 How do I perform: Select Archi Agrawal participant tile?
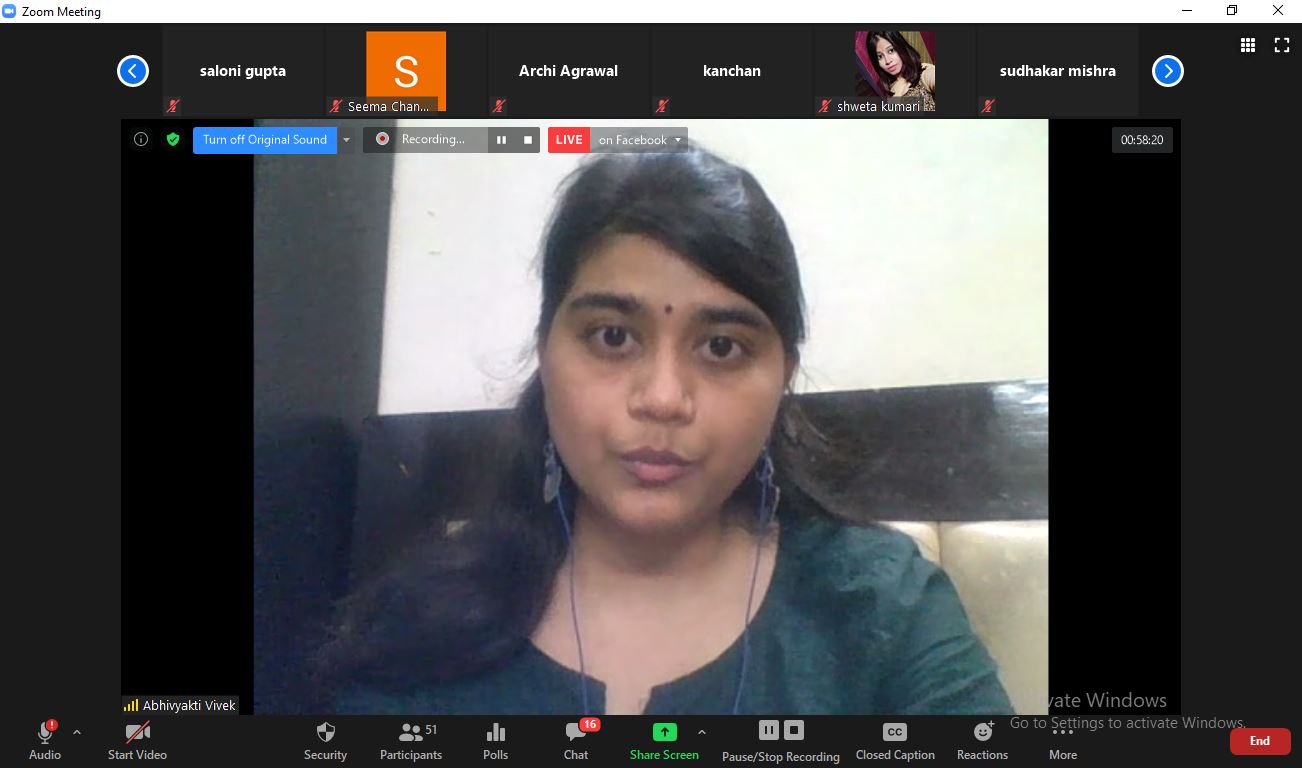tap(569, 71)
